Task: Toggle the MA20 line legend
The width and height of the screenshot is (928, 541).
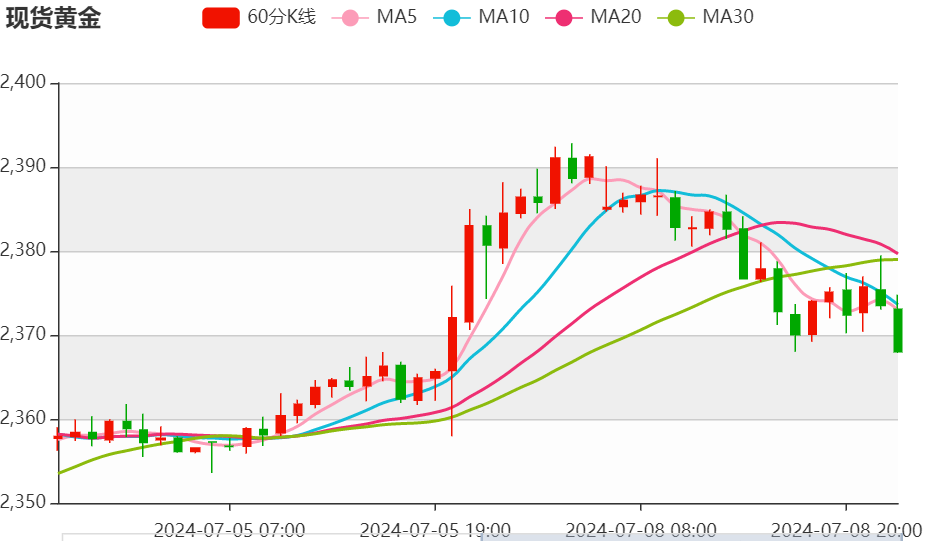Action: pos(593,17)
